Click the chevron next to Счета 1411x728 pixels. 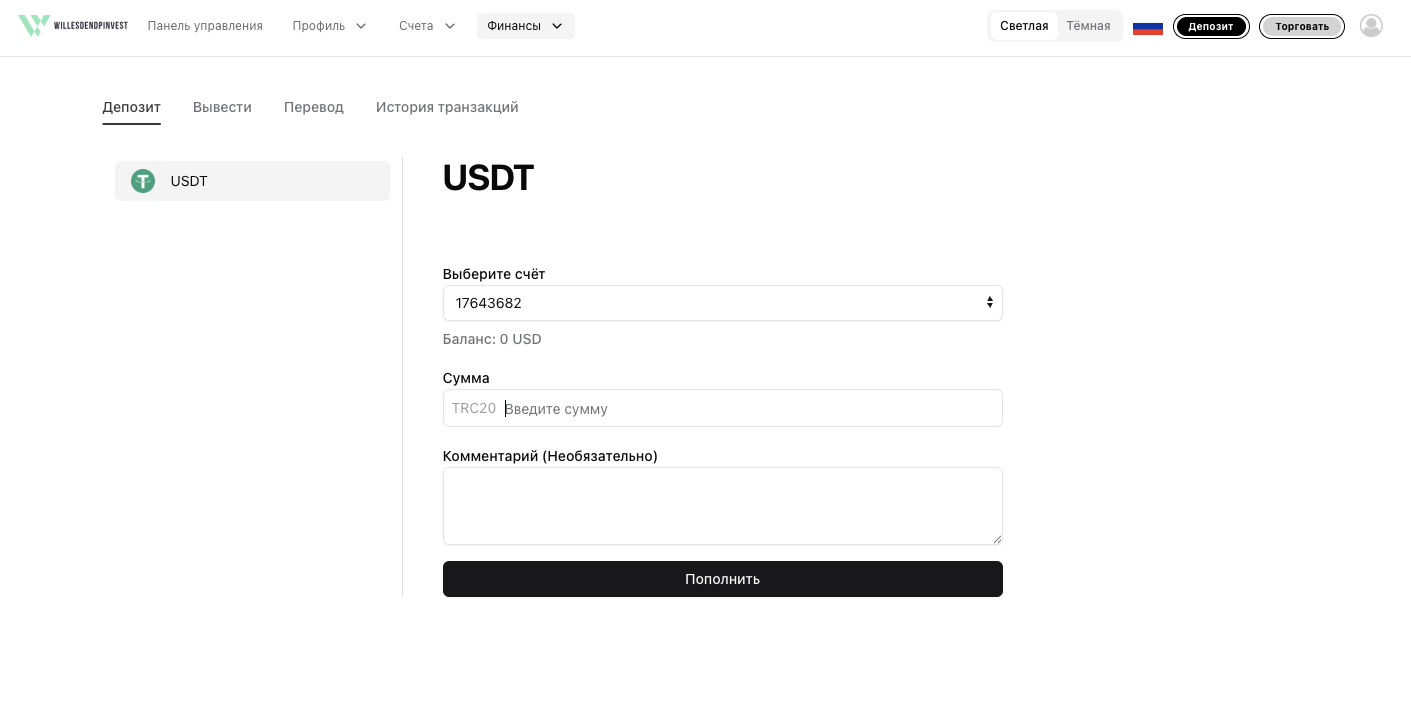(x=449, y=26)
